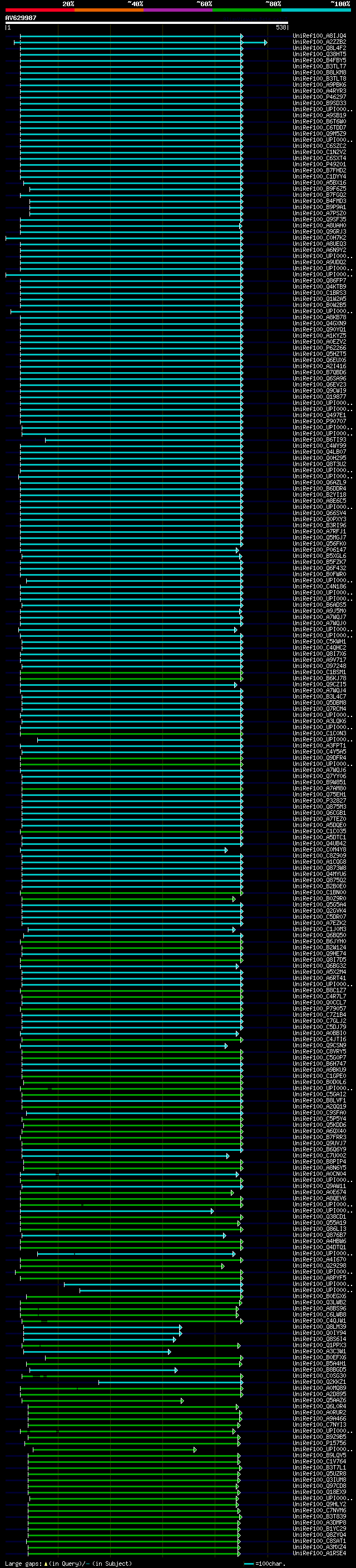Select UniRef100_A3C3W1 entry
Screen dimensions: 356x1568
point(319,1351)
